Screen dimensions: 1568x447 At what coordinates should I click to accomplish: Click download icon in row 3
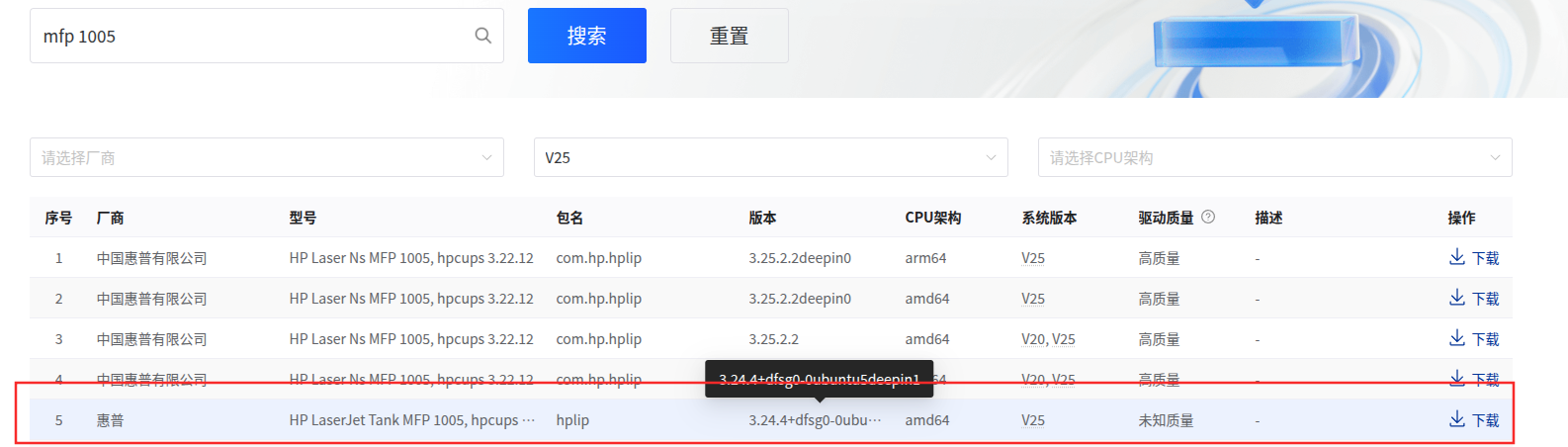click(x=1457, y=338)
